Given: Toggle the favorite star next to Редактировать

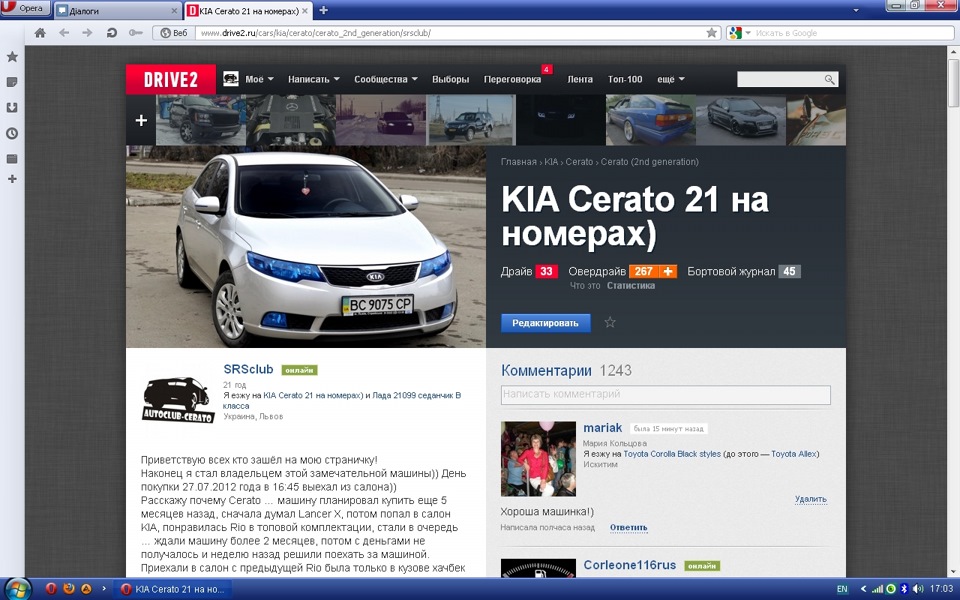Looking at the screenshot, I should [610, 322].
